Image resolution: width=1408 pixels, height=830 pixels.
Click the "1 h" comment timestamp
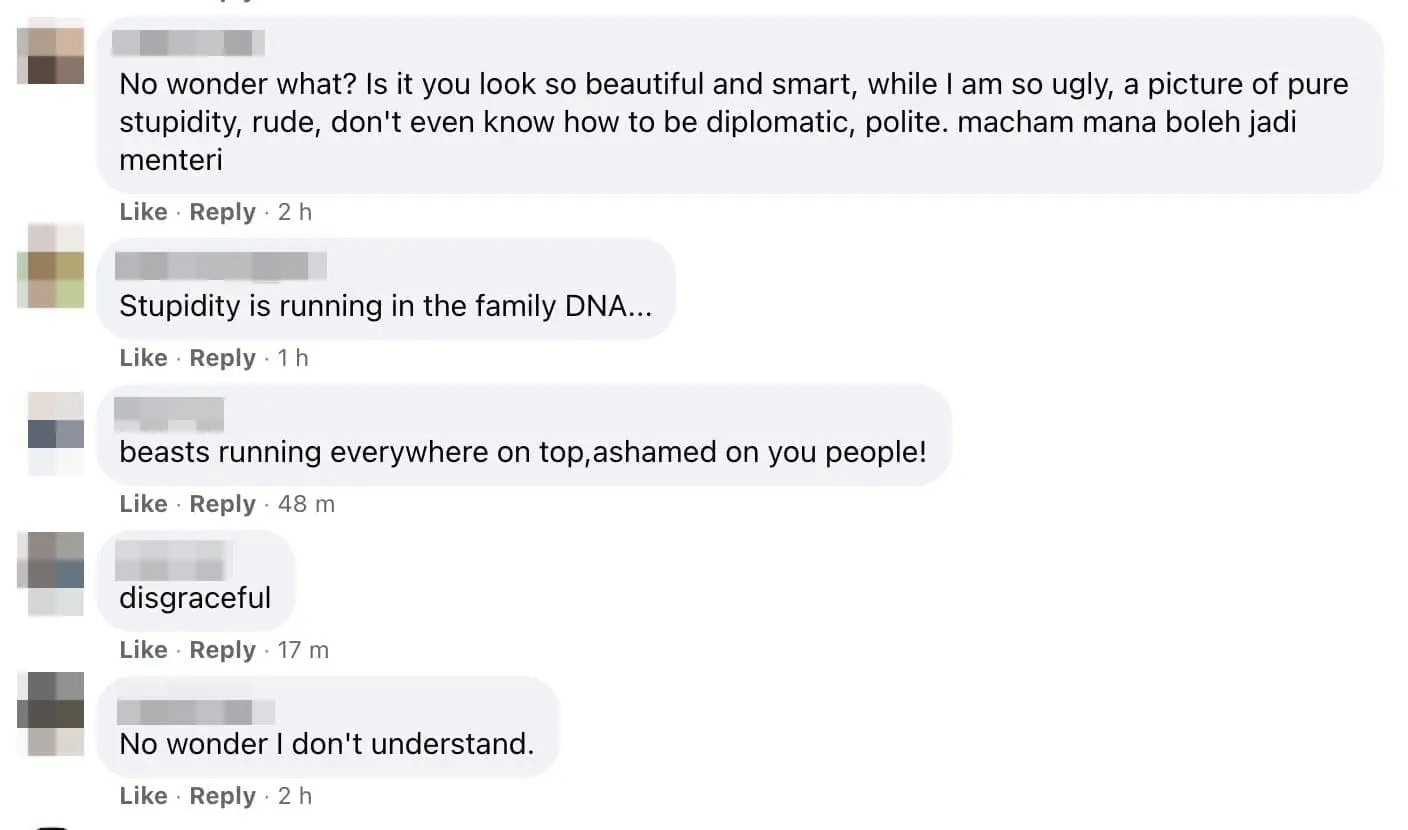point(293,358)
